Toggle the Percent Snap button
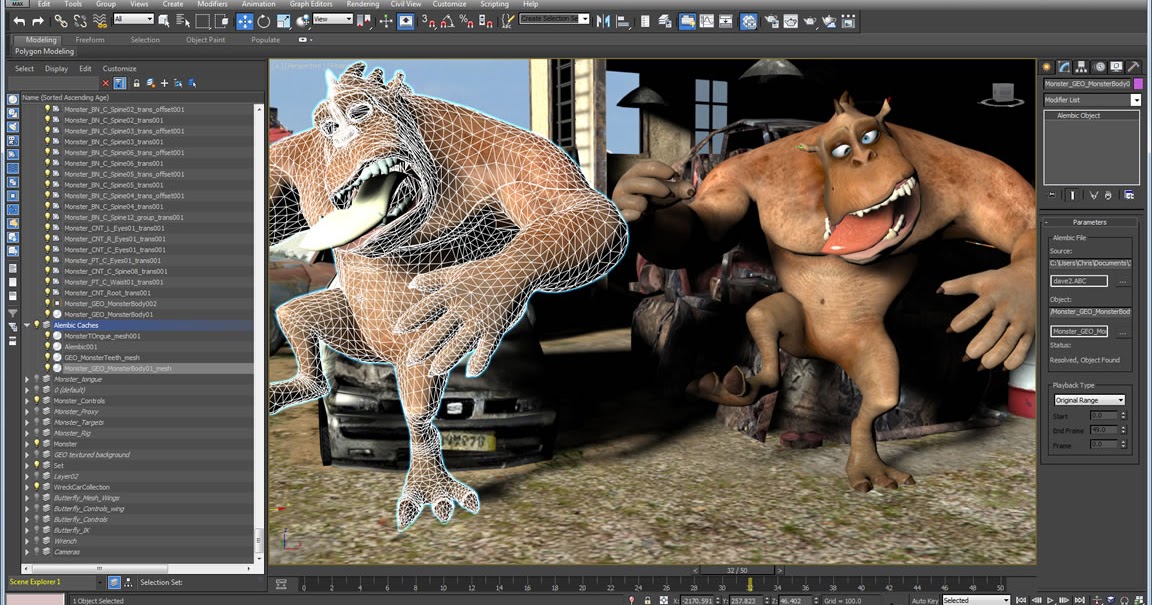Screen dimensions: 1152x605 [x=466, y=21]
